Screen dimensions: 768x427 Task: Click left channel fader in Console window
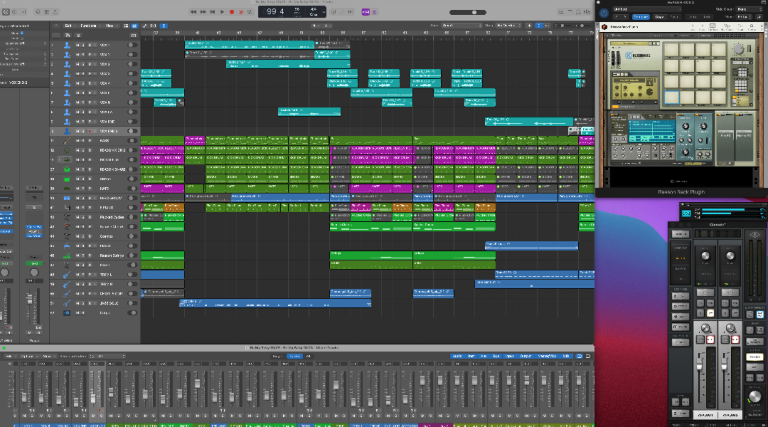[700, 365]
